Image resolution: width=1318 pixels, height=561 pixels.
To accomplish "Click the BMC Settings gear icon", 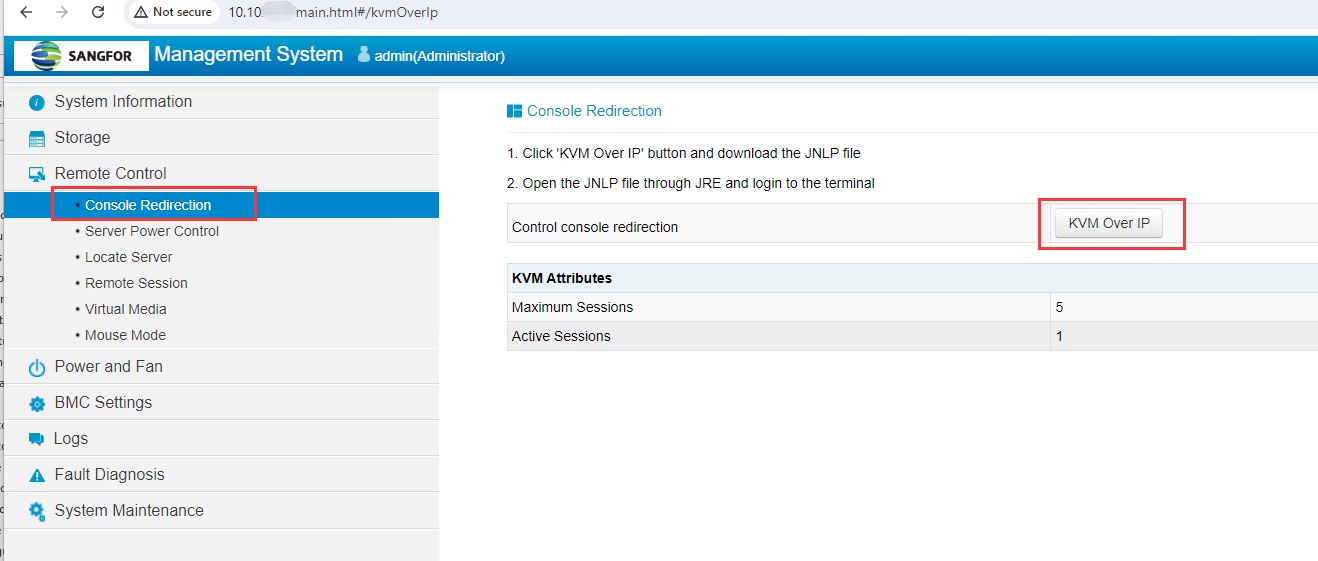I will pyautogui.click(x=37, y=403).
